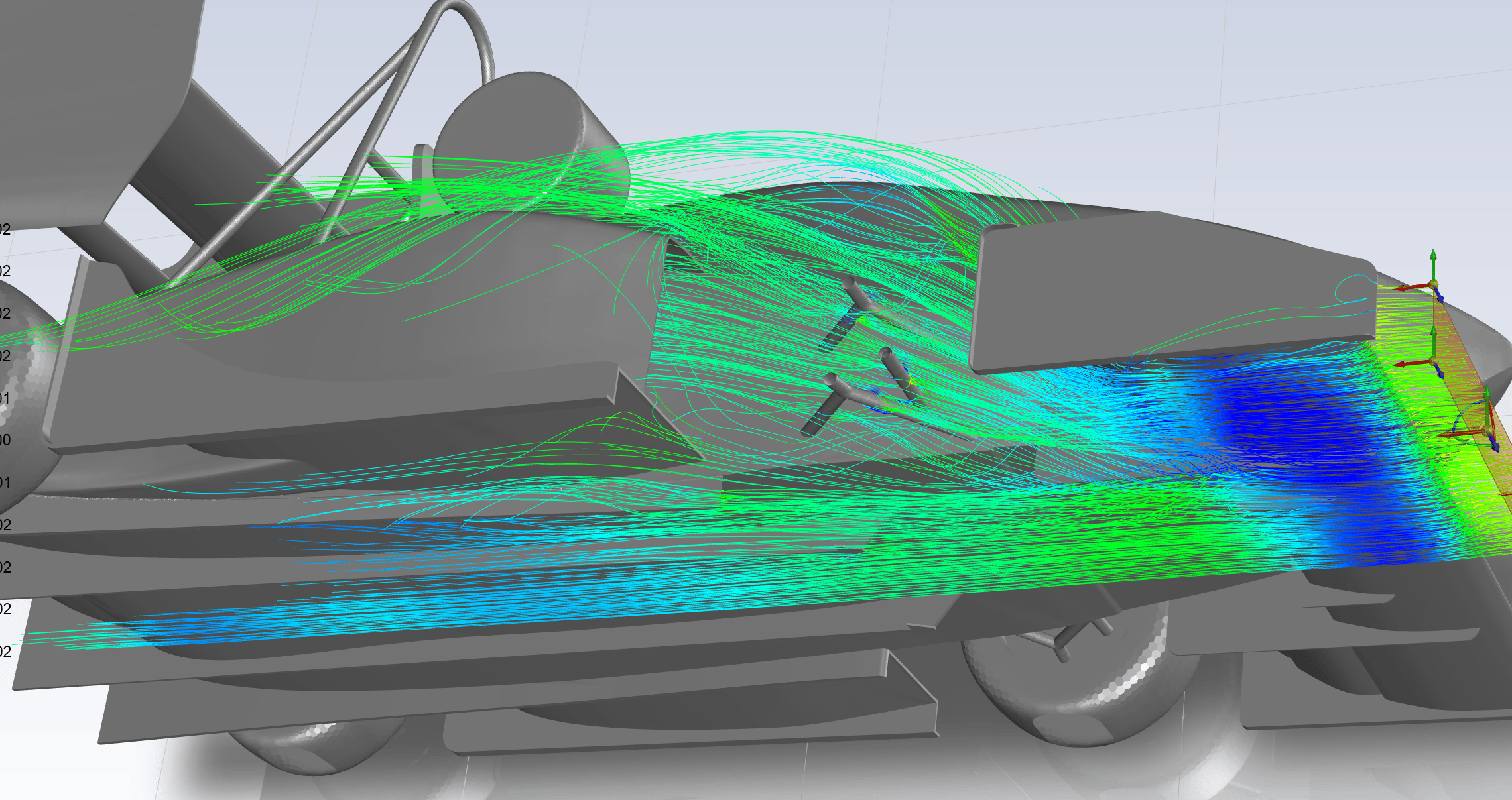Viewport: 1512px width, 800px height.
Task: Pick the middle manipulator's yellow origin sphere
Action: (x=1434, y=360)
